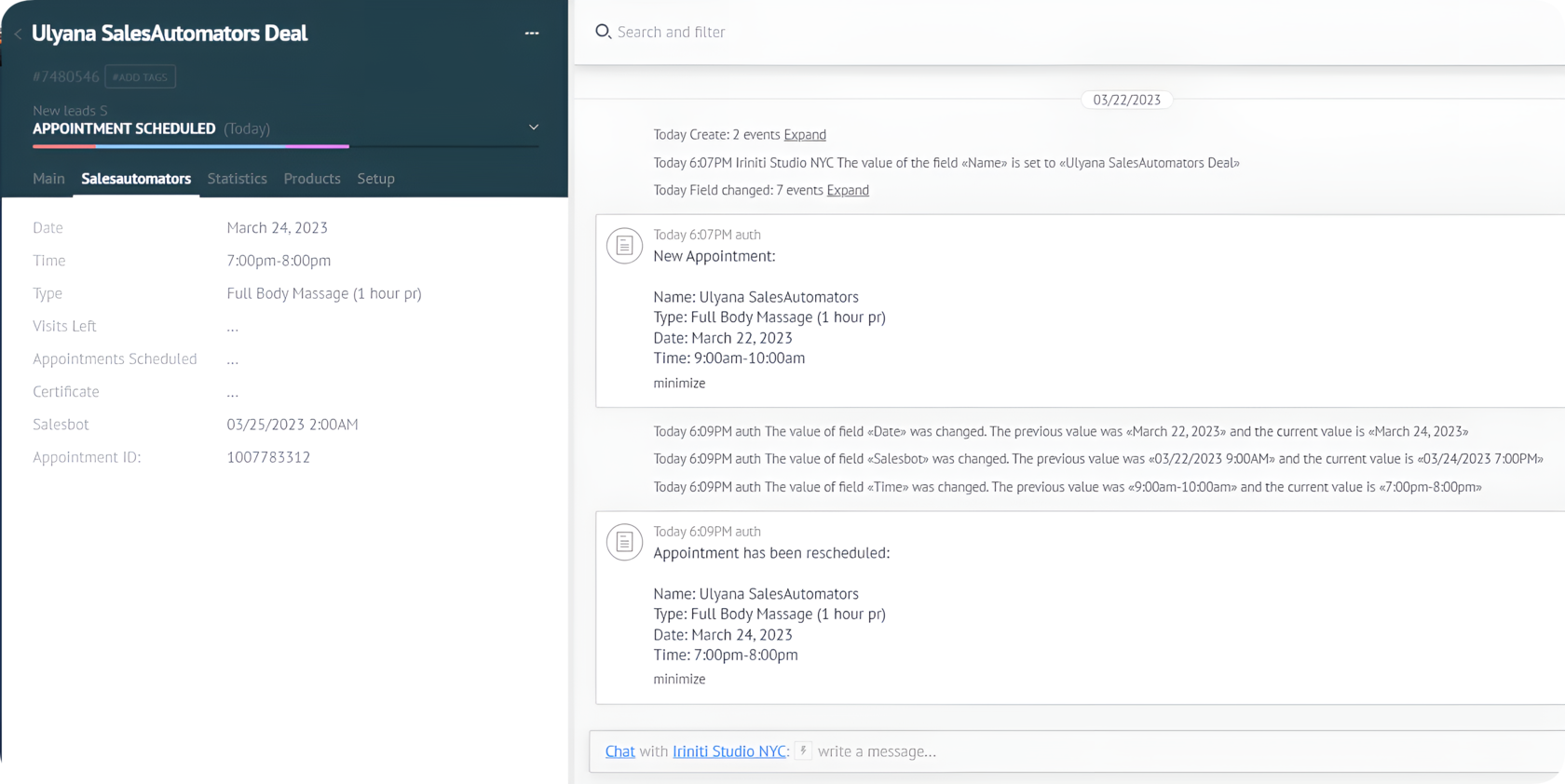The image size is (1565, 784).
Task: Click the #ADD TAGS button
Action: point(140,77)
